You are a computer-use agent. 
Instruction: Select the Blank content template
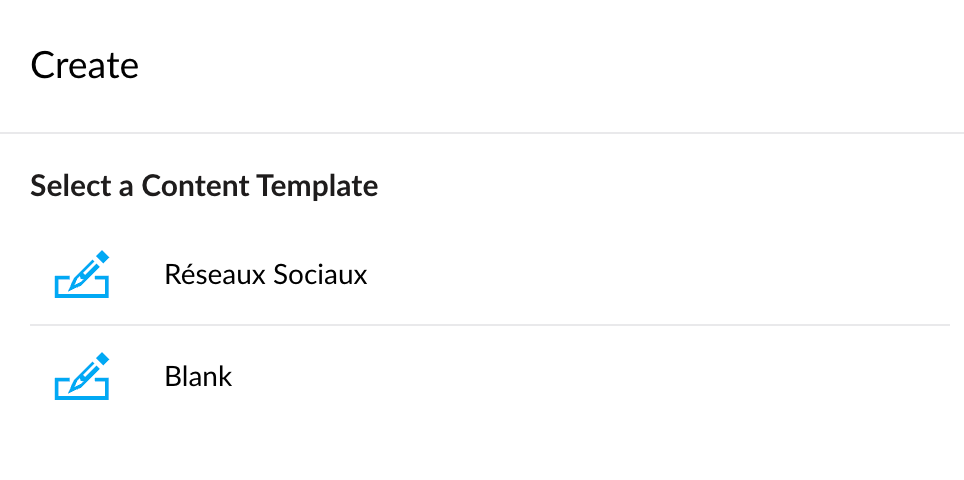pyautogui.click(x=489, y=376)
